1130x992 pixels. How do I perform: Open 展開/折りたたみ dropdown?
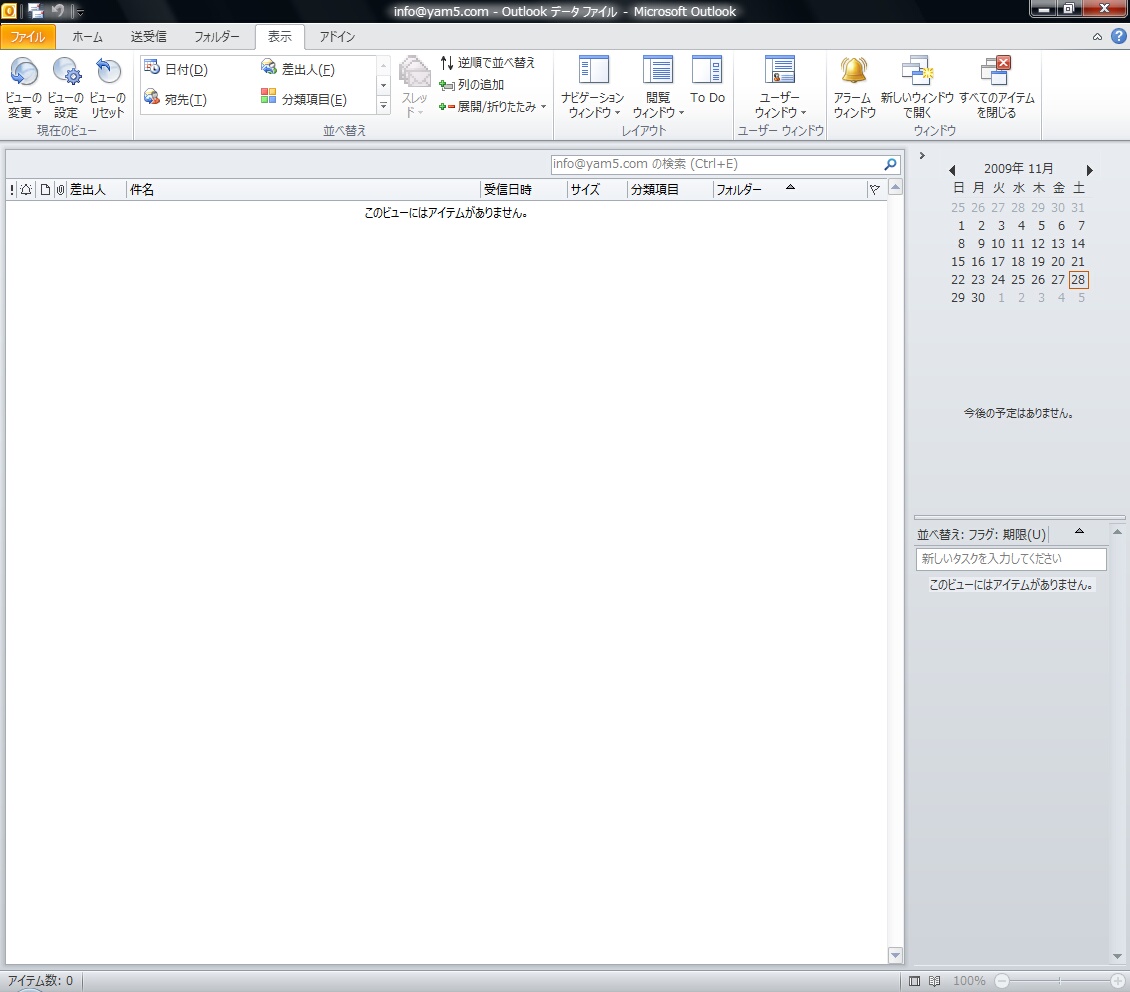(493, 107)
